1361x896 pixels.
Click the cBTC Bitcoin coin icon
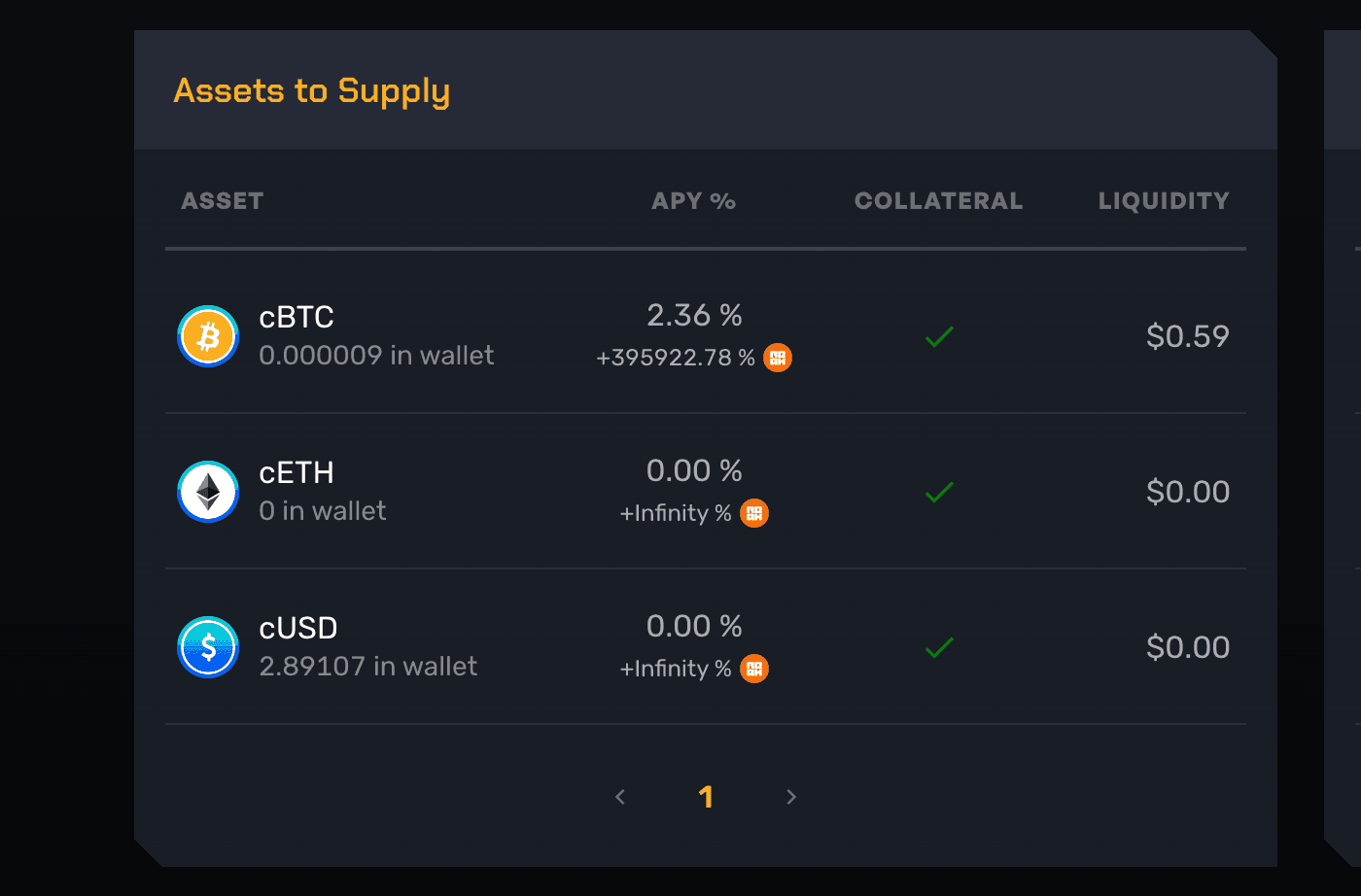point(207,335)
